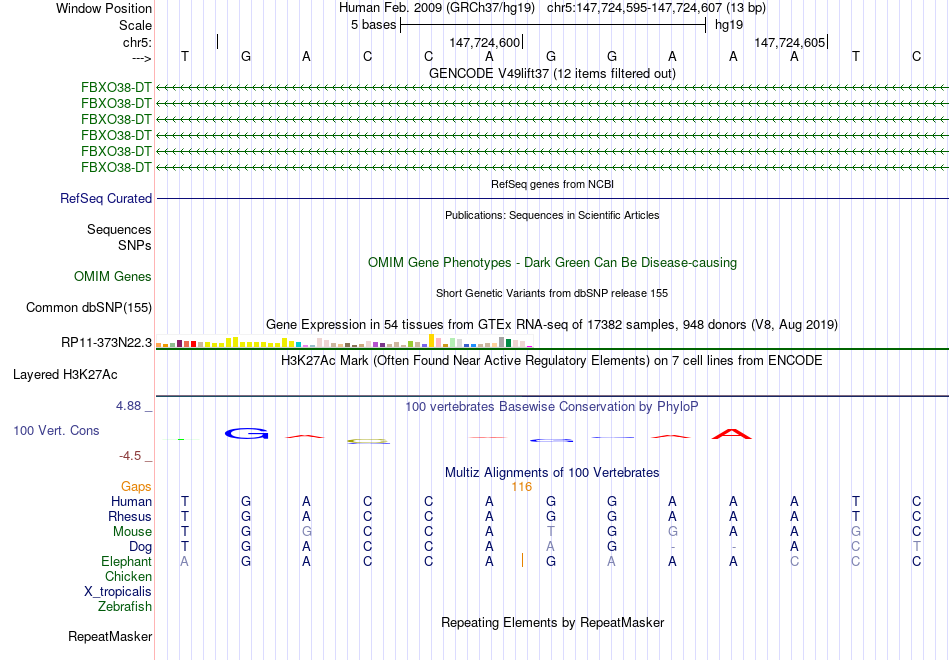The height and width of the screenshot is (660, 950).
Task: Select the Dog alignment row label
Action: pos(141,547)
